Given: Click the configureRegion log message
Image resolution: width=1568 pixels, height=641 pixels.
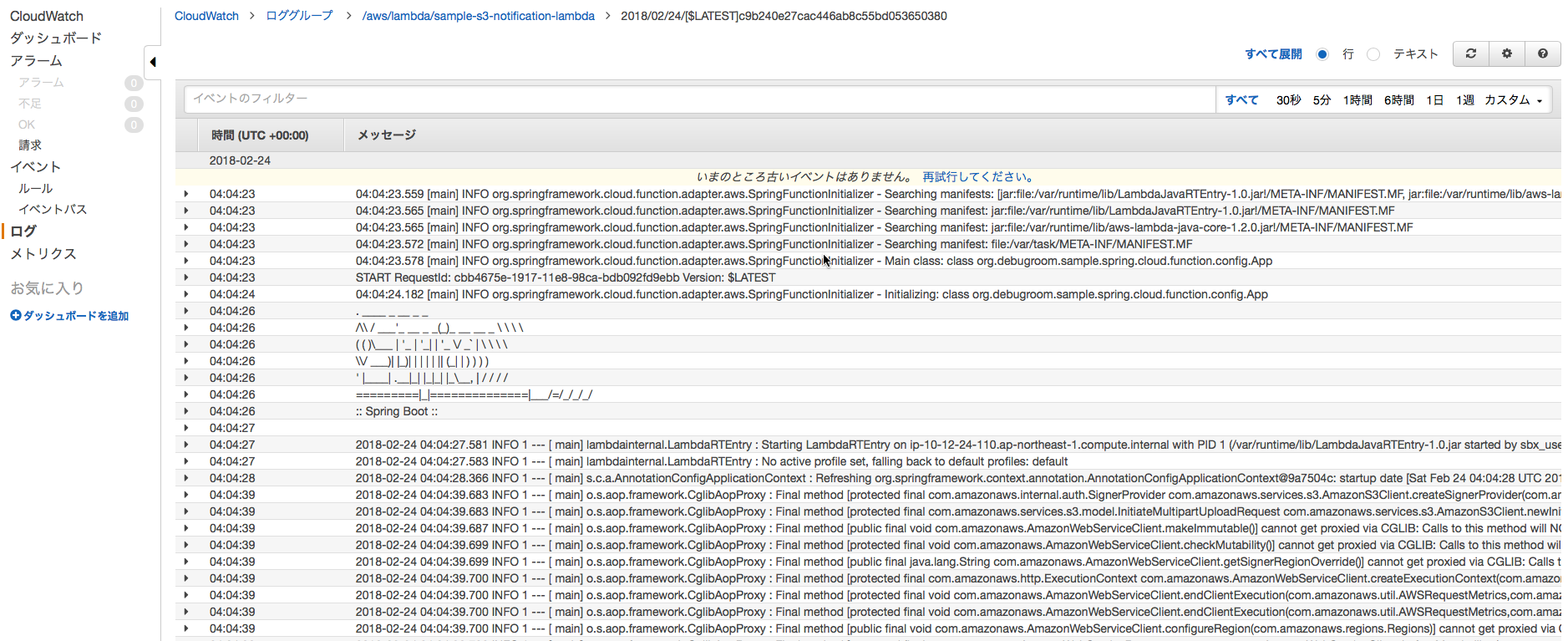Looking at the screenshot, I should [958, 628].
